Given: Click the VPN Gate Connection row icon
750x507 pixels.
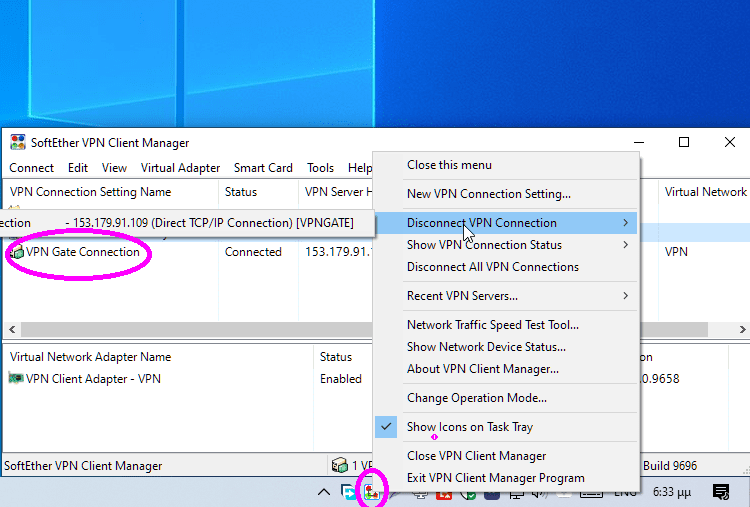Looking at the screenshot, I should tap(17, 252).
